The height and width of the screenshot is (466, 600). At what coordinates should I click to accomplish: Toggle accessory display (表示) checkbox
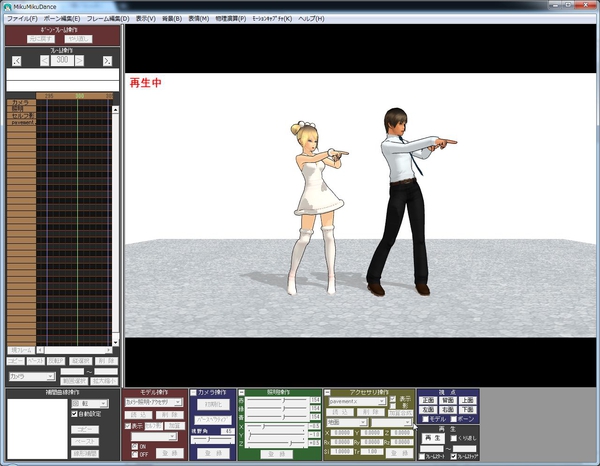tap(393, 399)
